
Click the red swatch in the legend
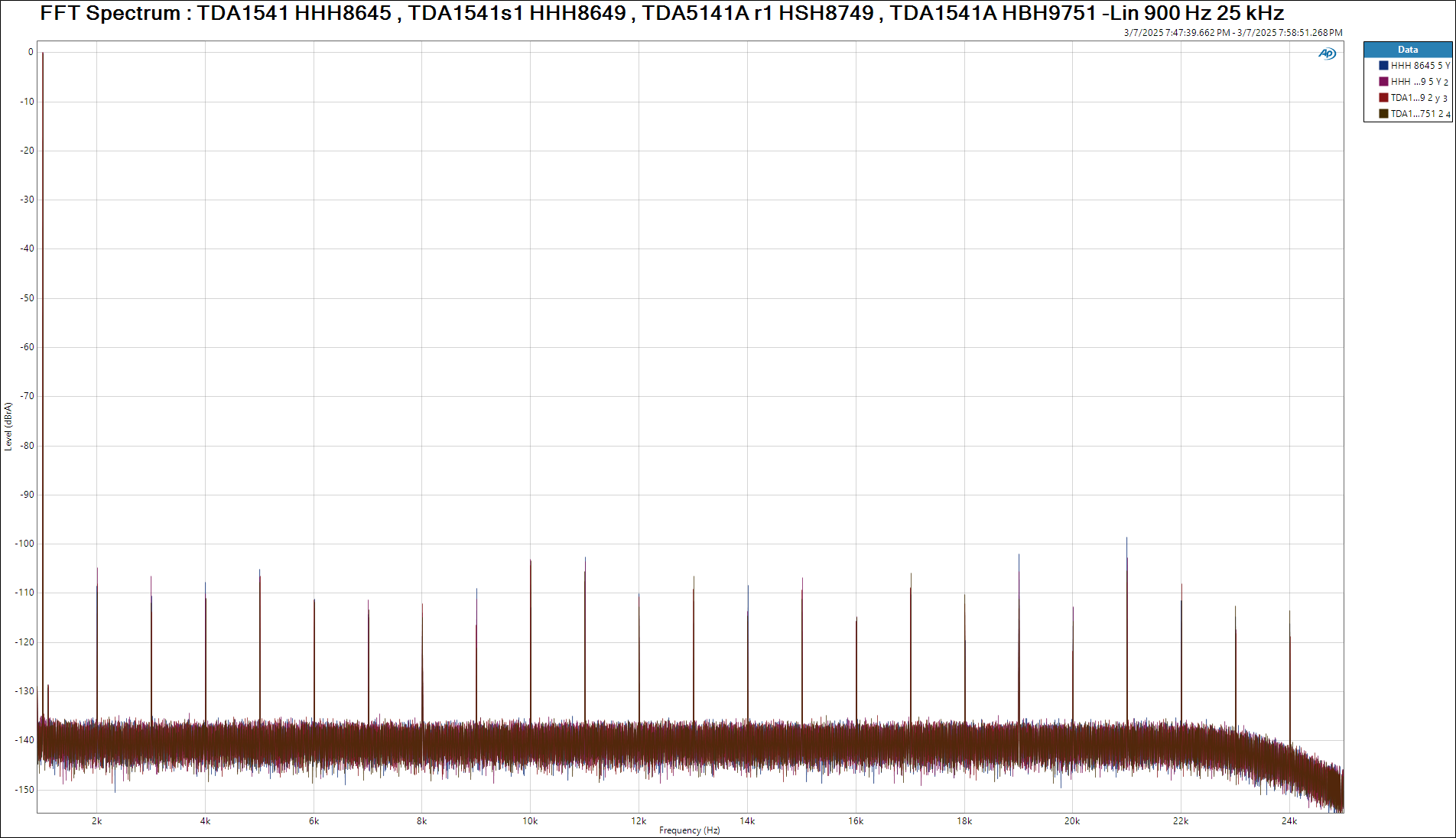click(1383, 98)
